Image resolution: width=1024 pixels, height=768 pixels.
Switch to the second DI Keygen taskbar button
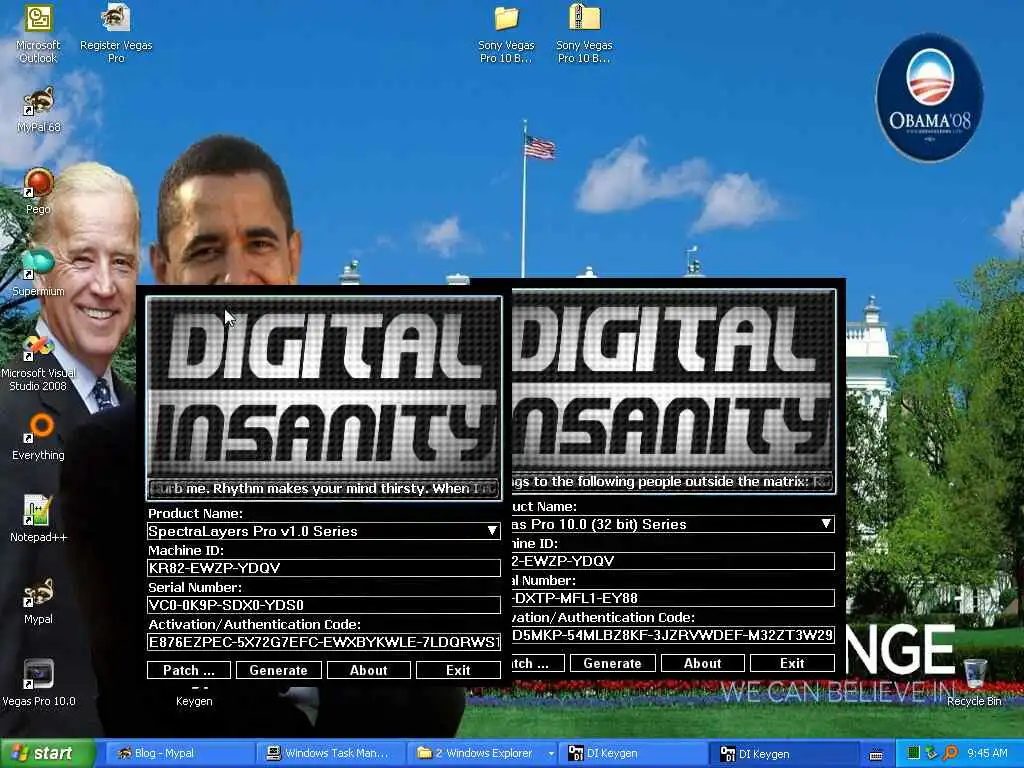pos(785,754)
